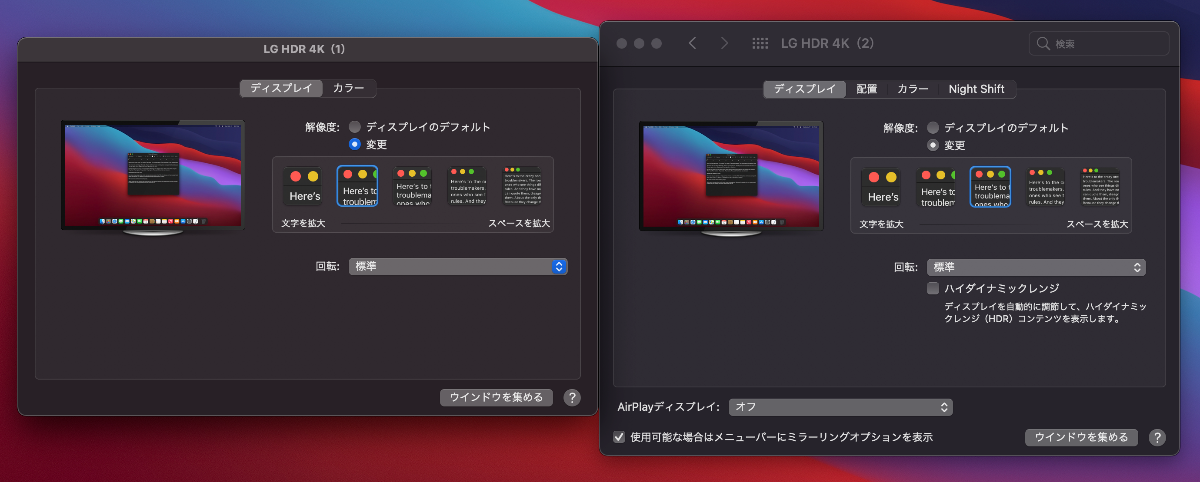Switch to ディスプレイ tab in LG HDR 4K (1)
The width and height of the screenshot is (1200, 482).
pyautogui.click(x=281, y=88)
